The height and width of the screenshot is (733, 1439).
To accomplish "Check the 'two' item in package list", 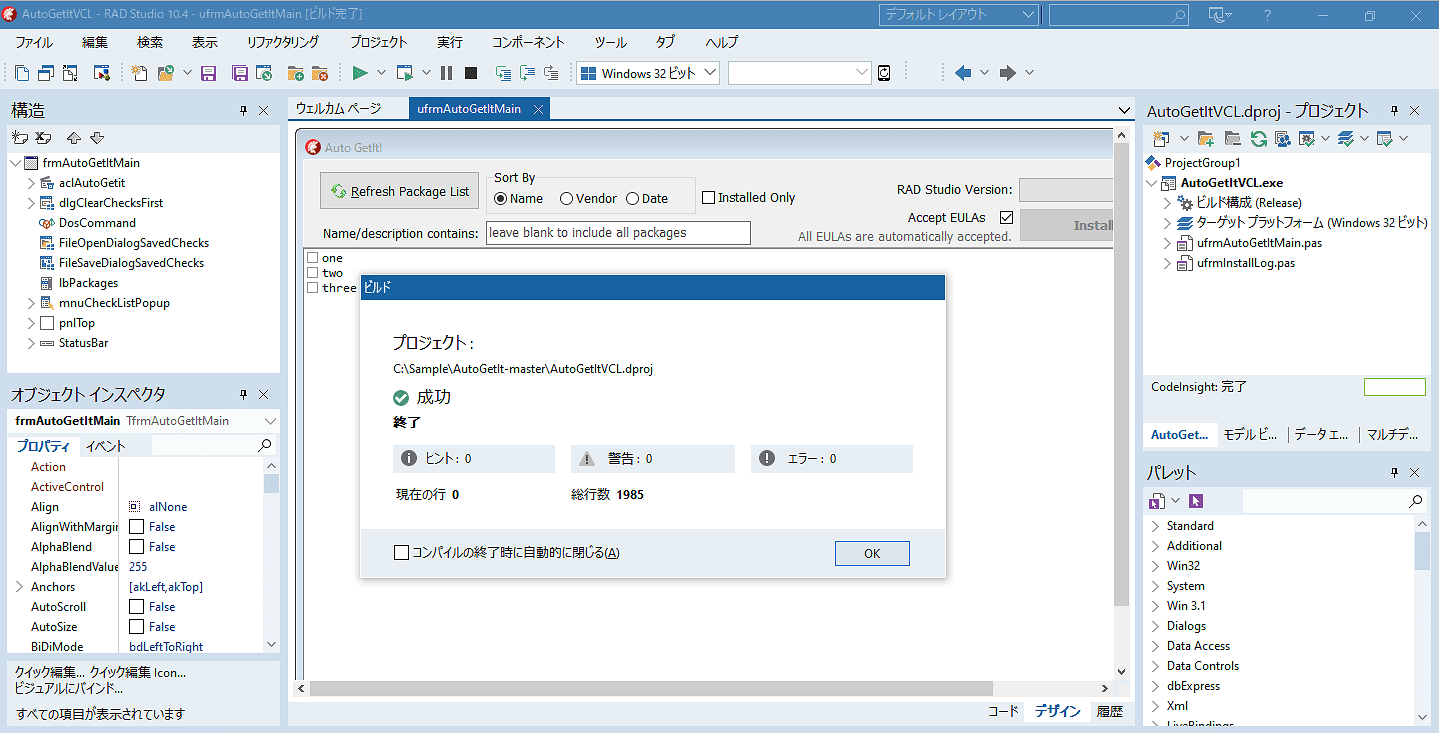I will point(313,273).
